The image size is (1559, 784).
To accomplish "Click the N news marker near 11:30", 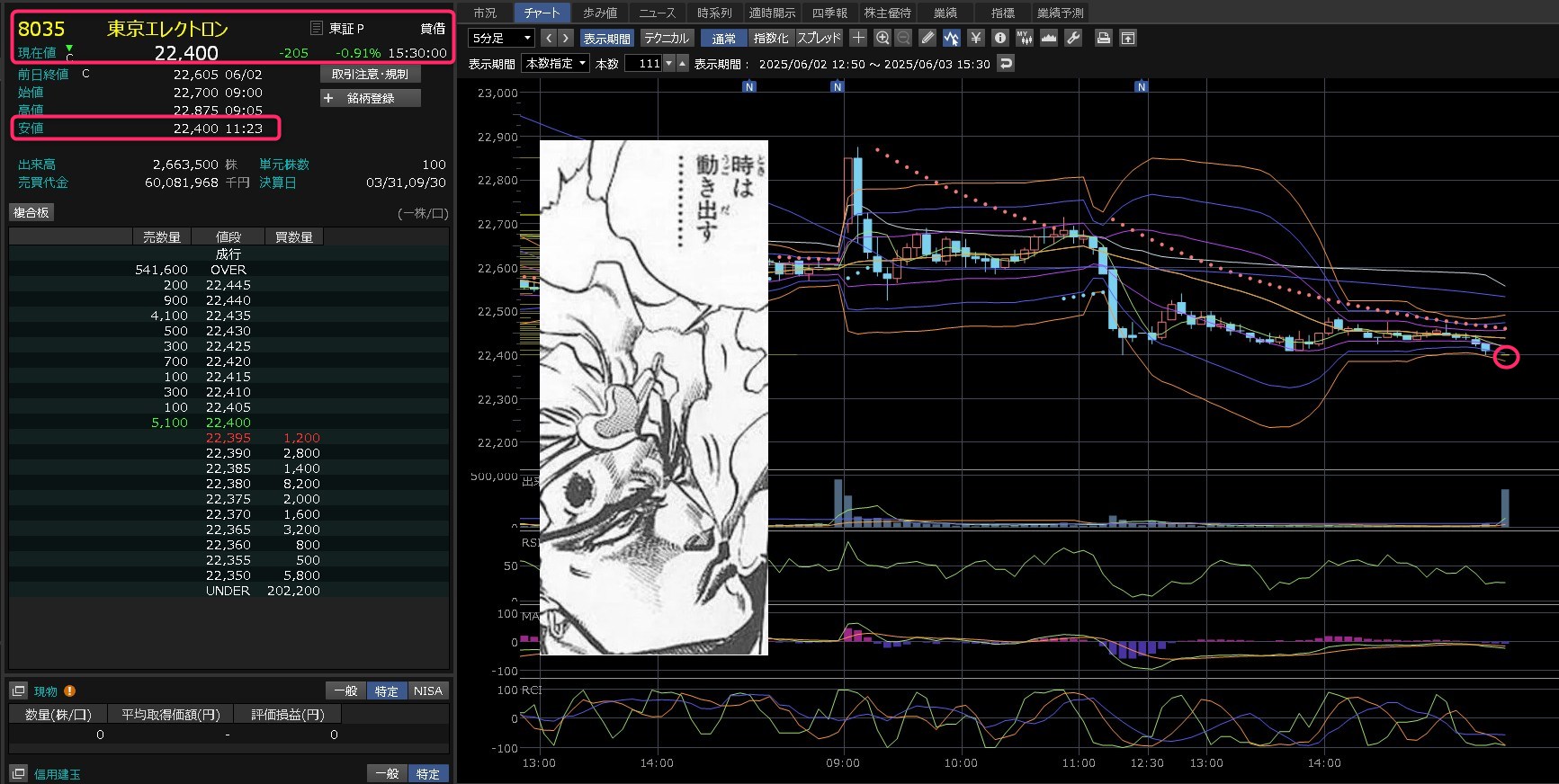I will (1141, 86).
